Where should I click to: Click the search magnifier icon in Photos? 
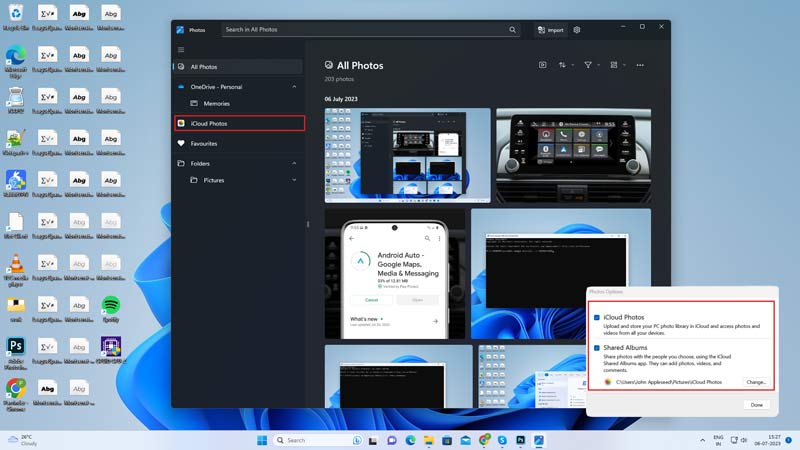pyautogui.click(x=512, y=30)
